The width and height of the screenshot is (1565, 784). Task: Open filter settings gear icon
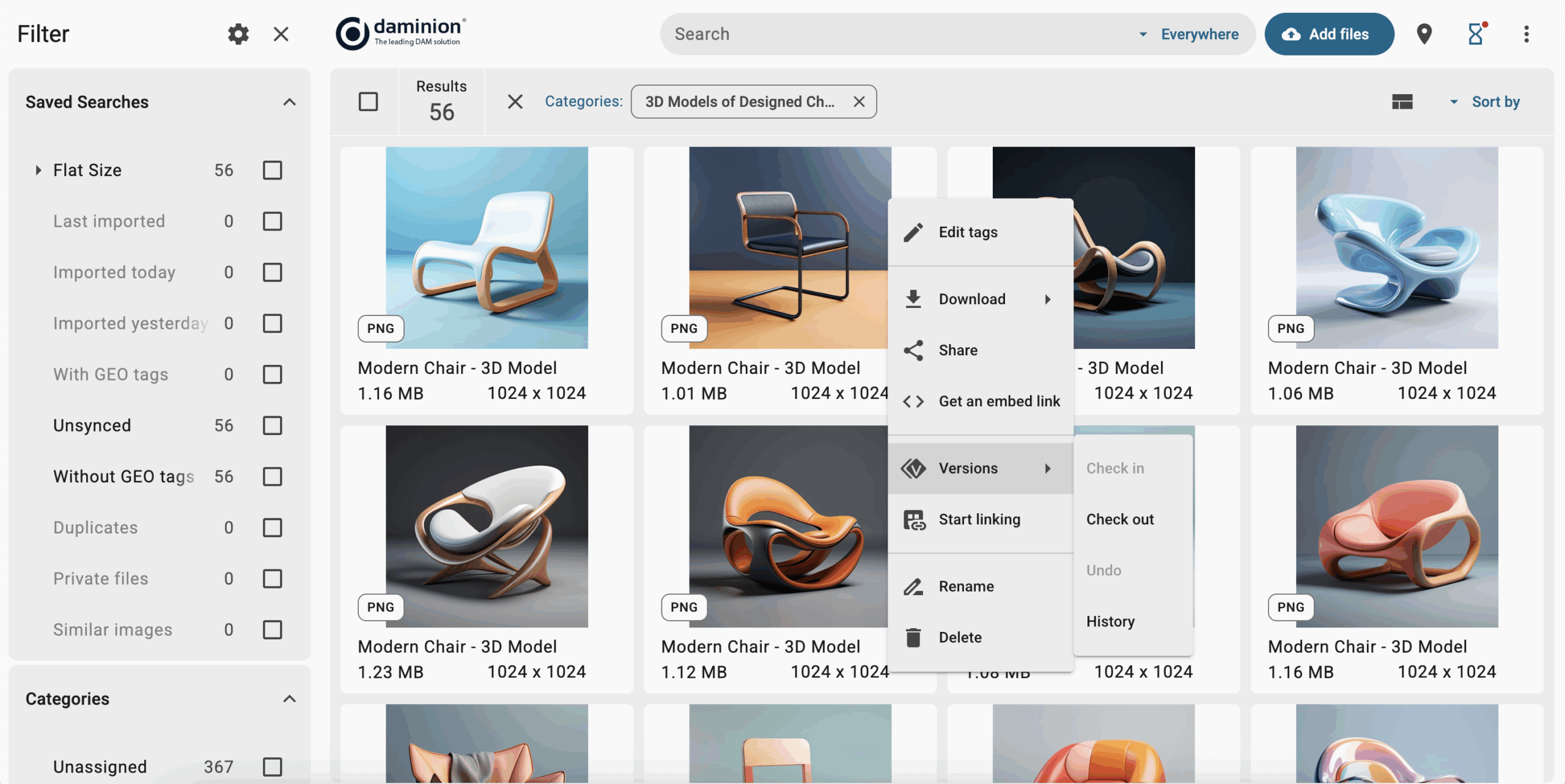click(238, 34)
